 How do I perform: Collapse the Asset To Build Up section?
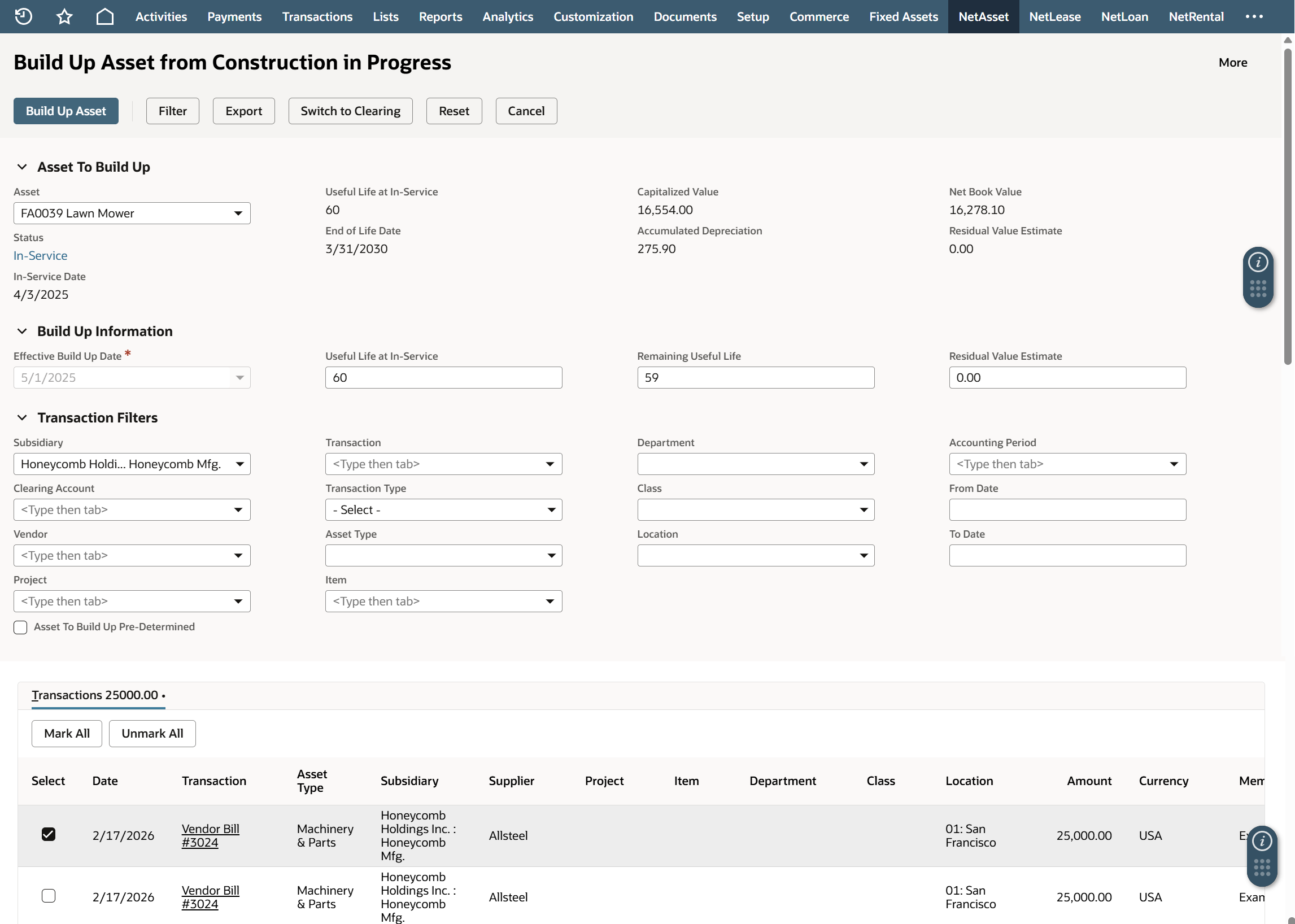tap(22, 167)
